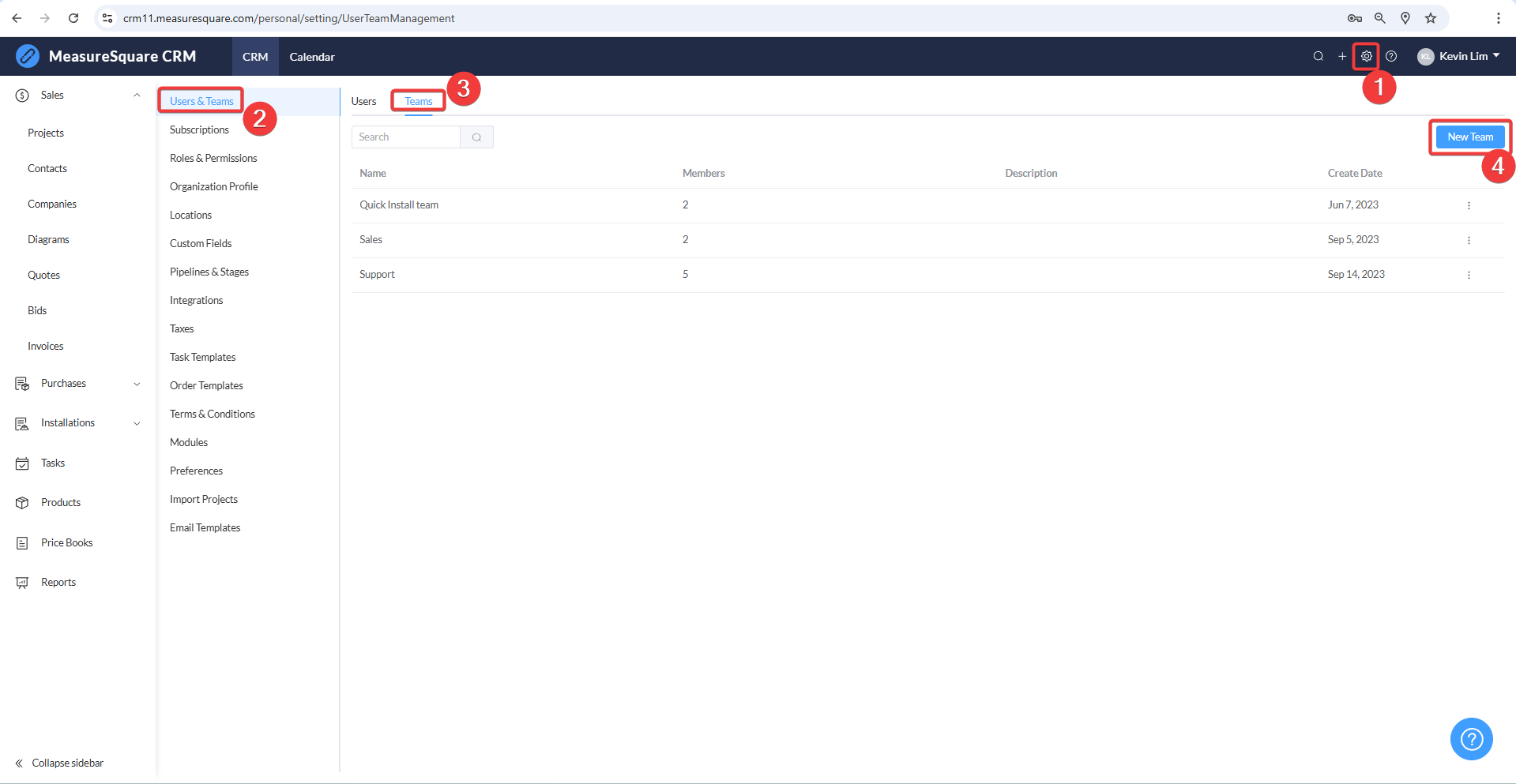Screen dimensions: 1516x784
Task: Click the Name column header
Action: click(373, 173)
